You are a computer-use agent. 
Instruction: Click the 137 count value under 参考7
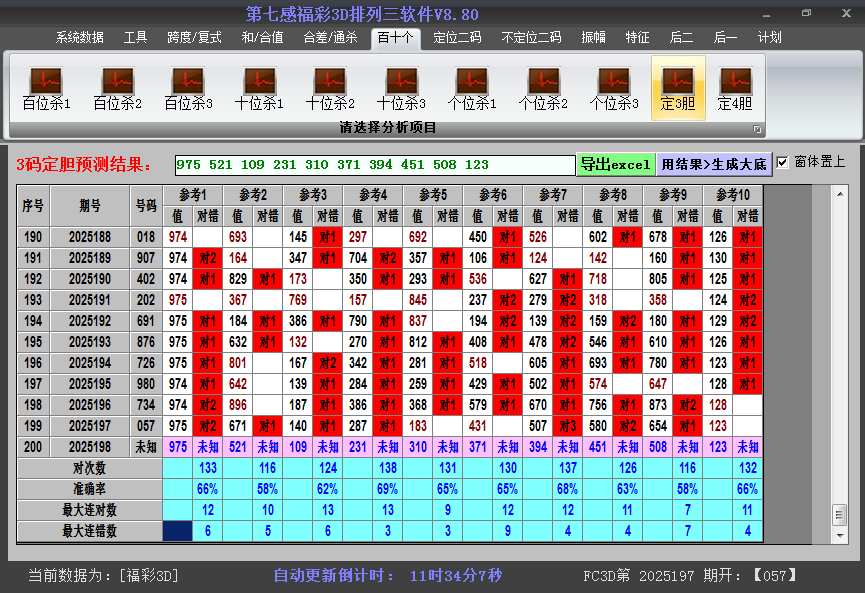tap(568, 468)
